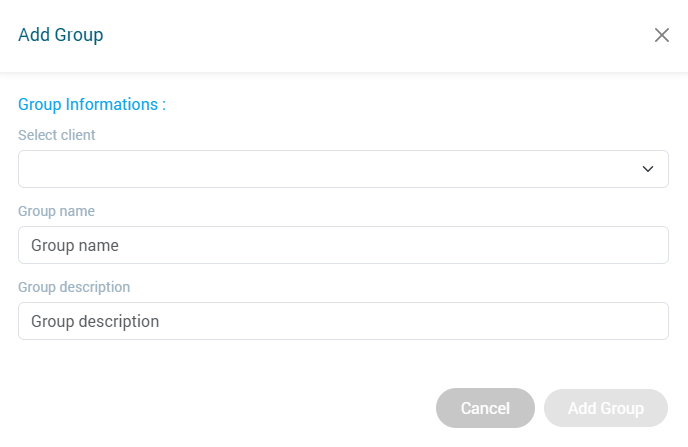688x447 pixels.
Task: Click the dialog header bar
Action: [350, 35]
